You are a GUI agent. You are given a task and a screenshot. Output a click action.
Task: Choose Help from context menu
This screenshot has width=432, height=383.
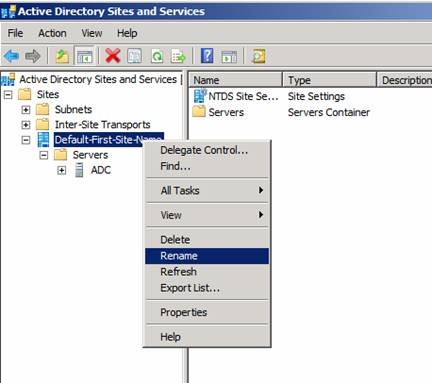pyautogui.click(x=207, y=337)
